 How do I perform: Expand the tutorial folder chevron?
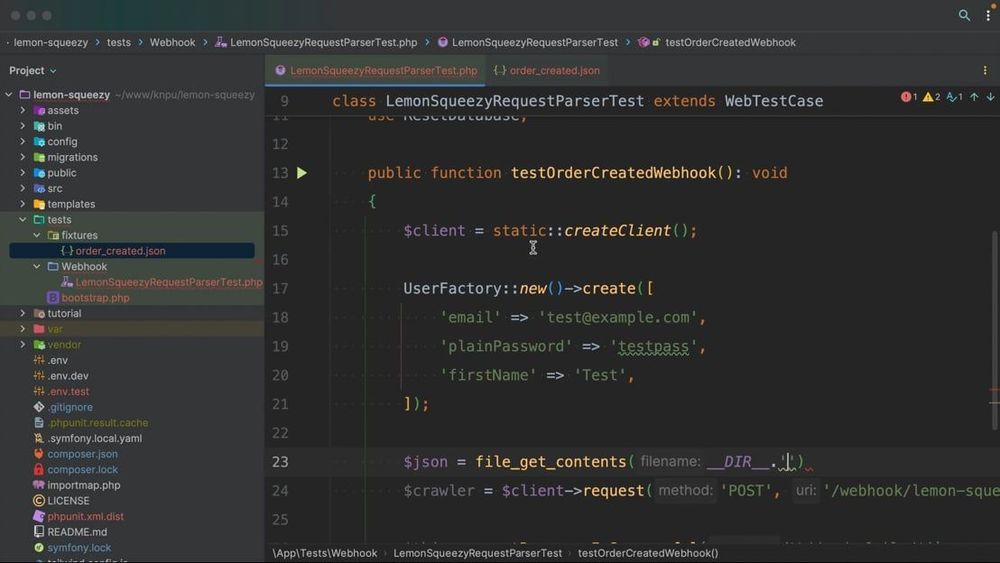pos(23,313)
